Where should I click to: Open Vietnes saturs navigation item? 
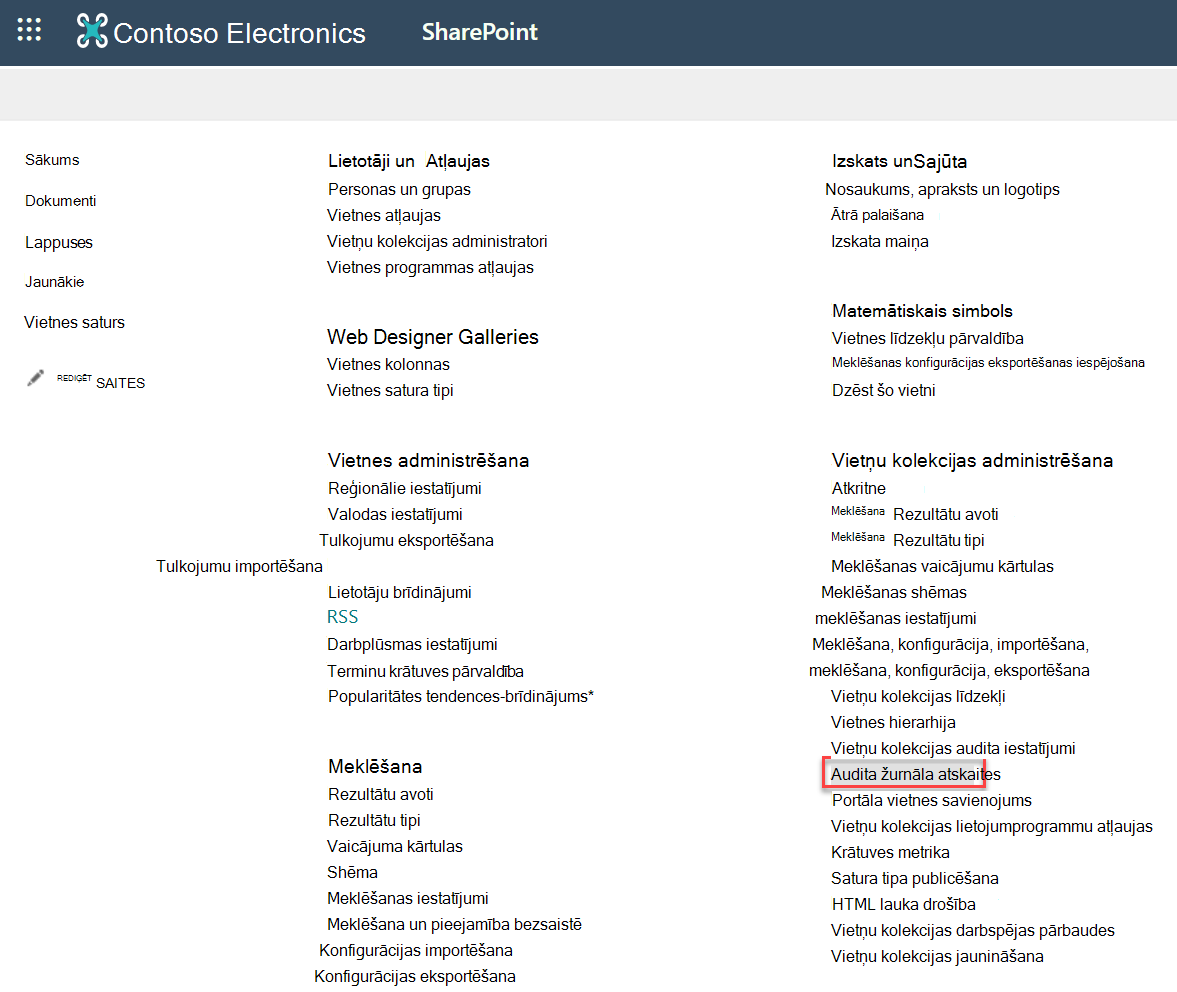click(x=74, y=323)
